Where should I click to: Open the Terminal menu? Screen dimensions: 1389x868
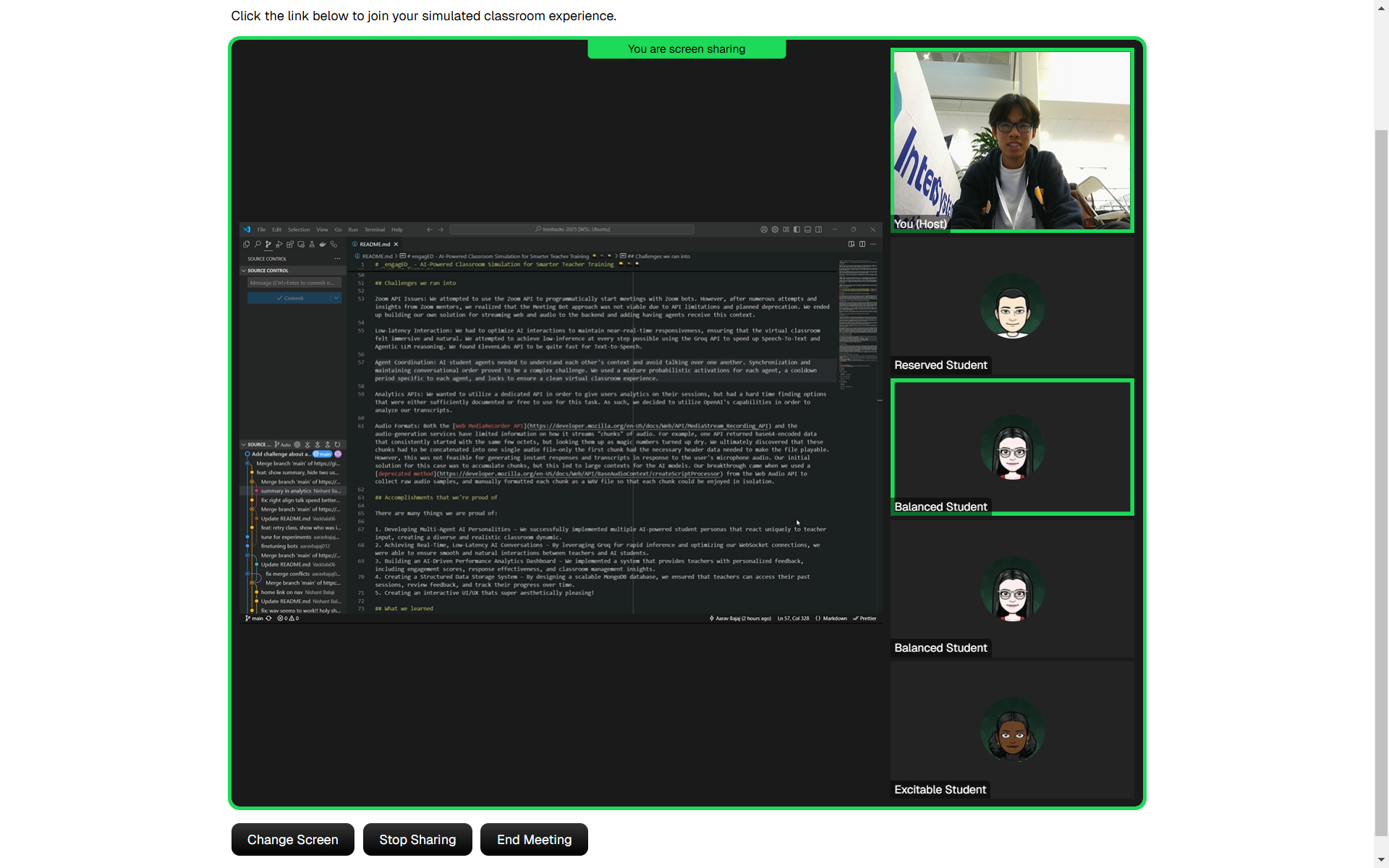click(x=375, y=229)
